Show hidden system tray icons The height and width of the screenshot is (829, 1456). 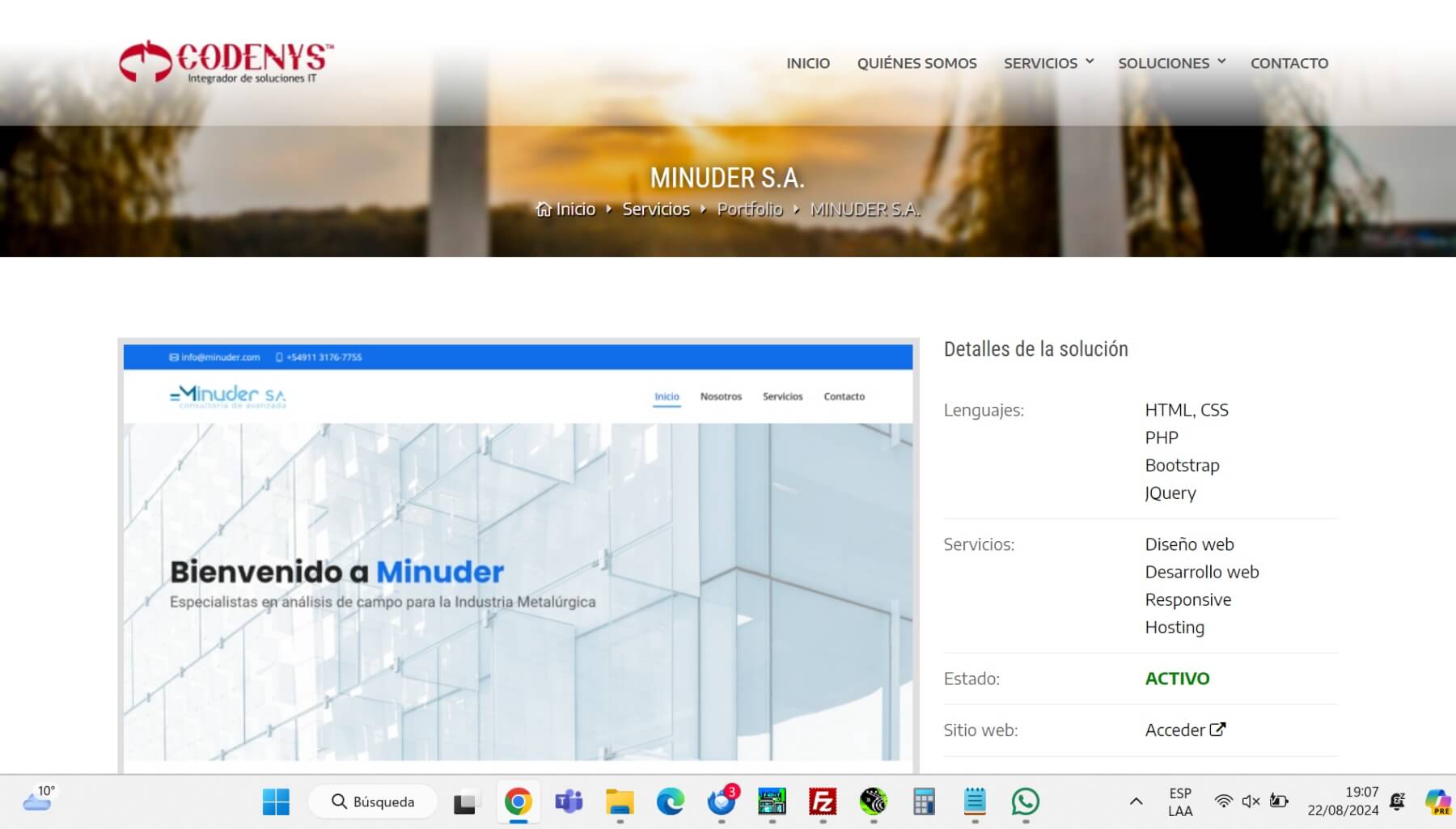[x=1136, y=802]
